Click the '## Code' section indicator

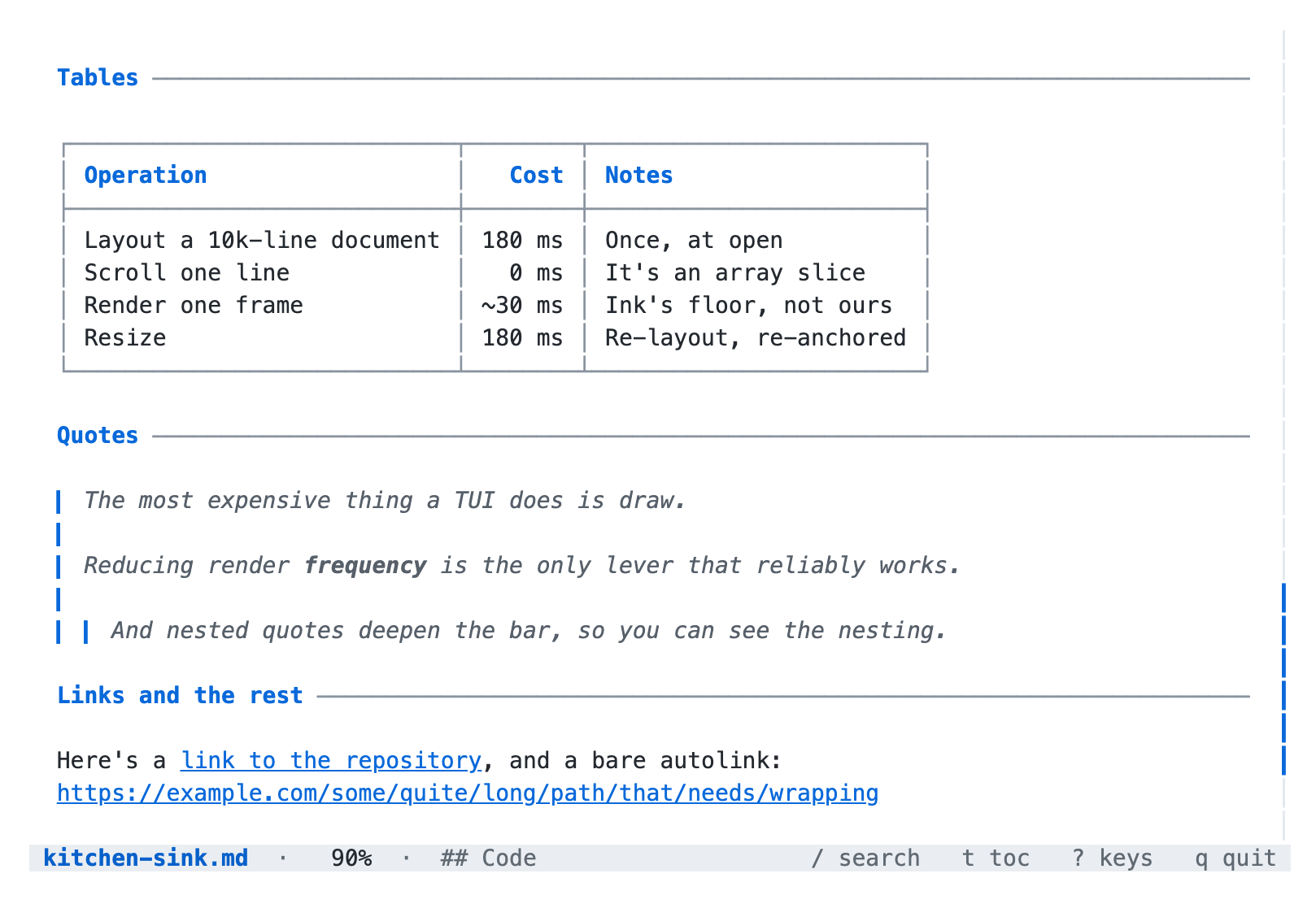[x=488, y=858]
